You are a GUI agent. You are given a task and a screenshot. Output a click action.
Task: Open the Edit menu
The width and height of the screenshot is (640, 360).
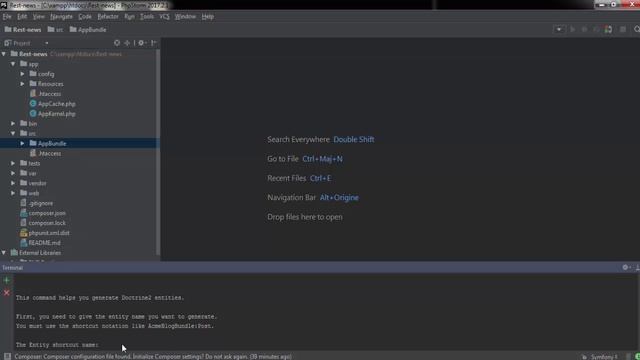click(22, 17)
